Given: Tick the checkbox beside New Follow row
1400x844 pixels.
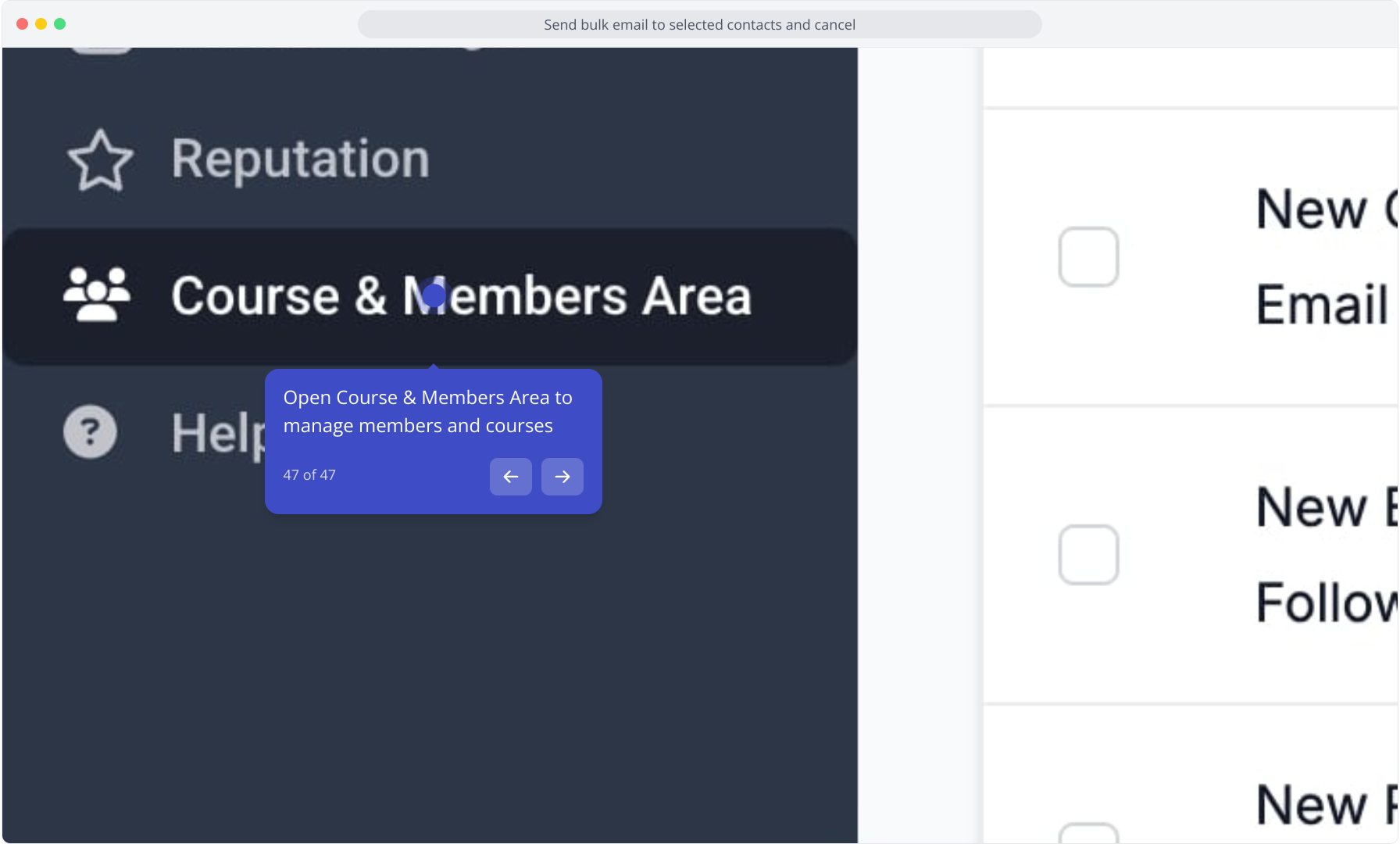Looking at the screenshot, I should [1088, 555].
